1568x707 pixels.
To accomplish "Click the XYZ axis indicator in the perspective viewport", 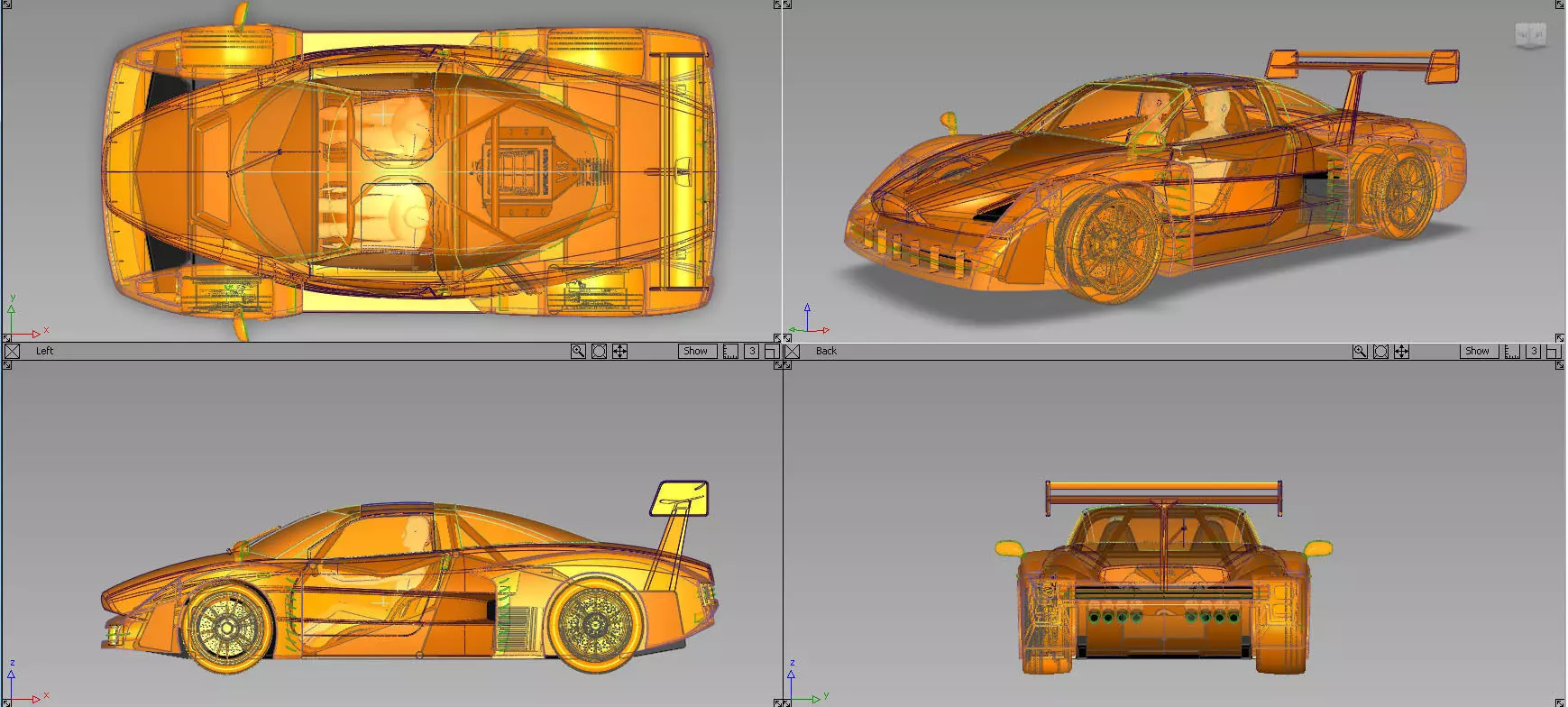I will tap(807, 320).
